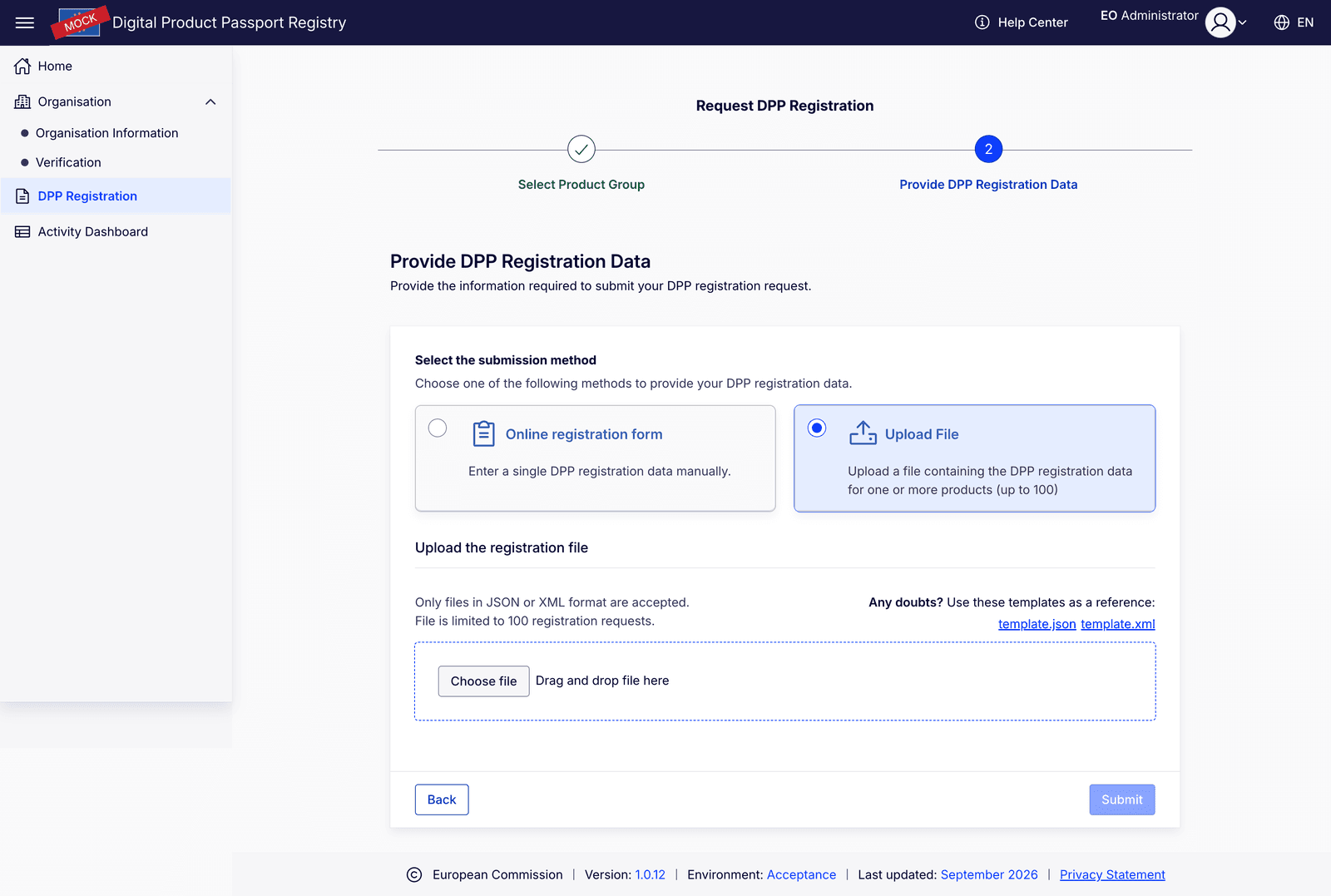Click the step 2 circle indicator
This screenshot has height=896, width=1331.
tap(988, 150)
